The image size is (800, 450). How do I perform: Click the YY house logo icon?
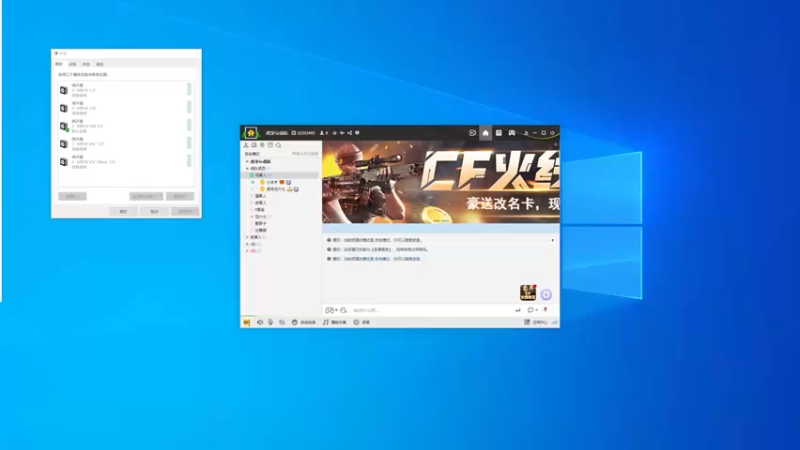click(x=251, y=133)
